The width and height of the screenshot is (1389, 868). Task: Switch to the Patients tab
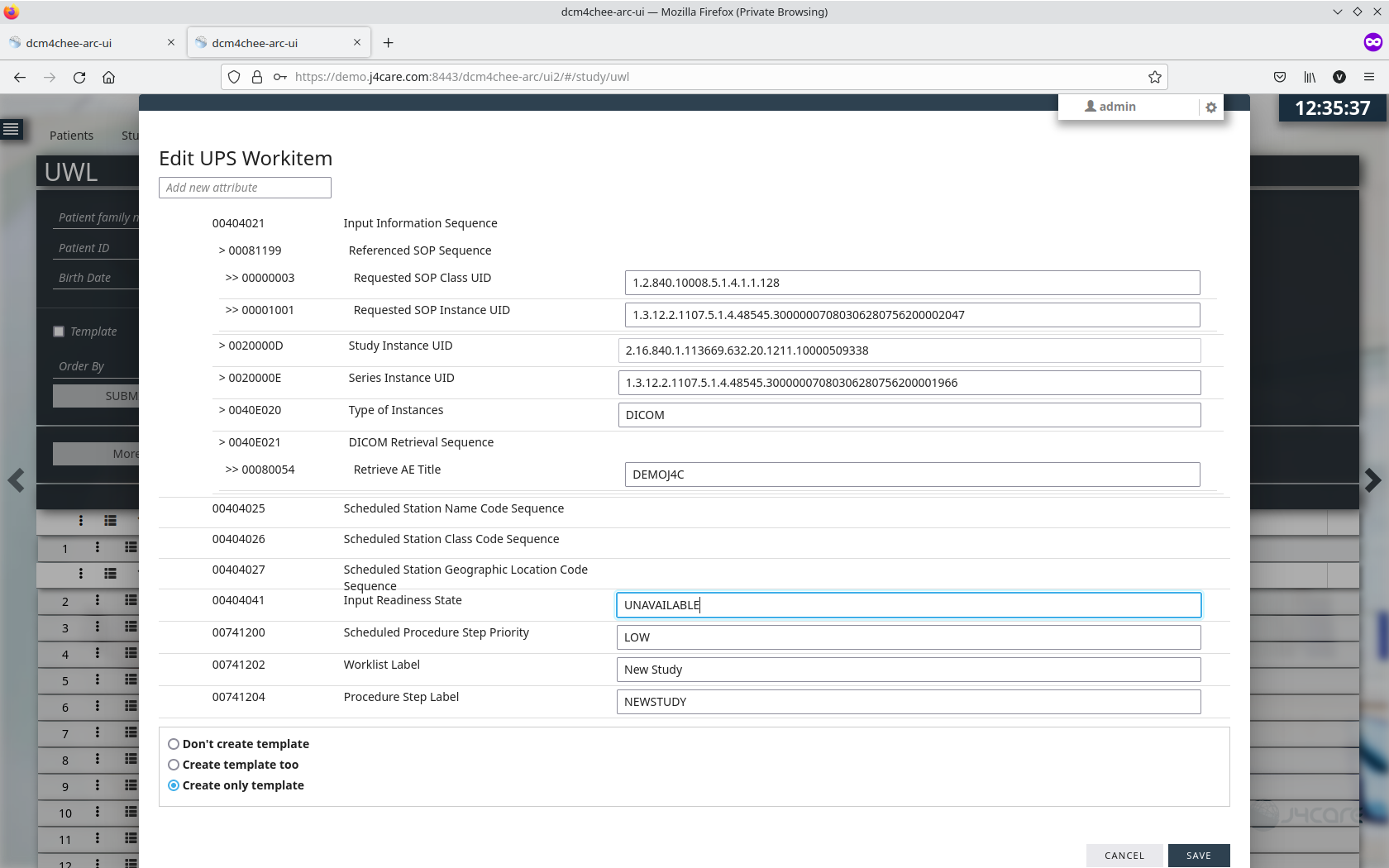coord(71,135)
